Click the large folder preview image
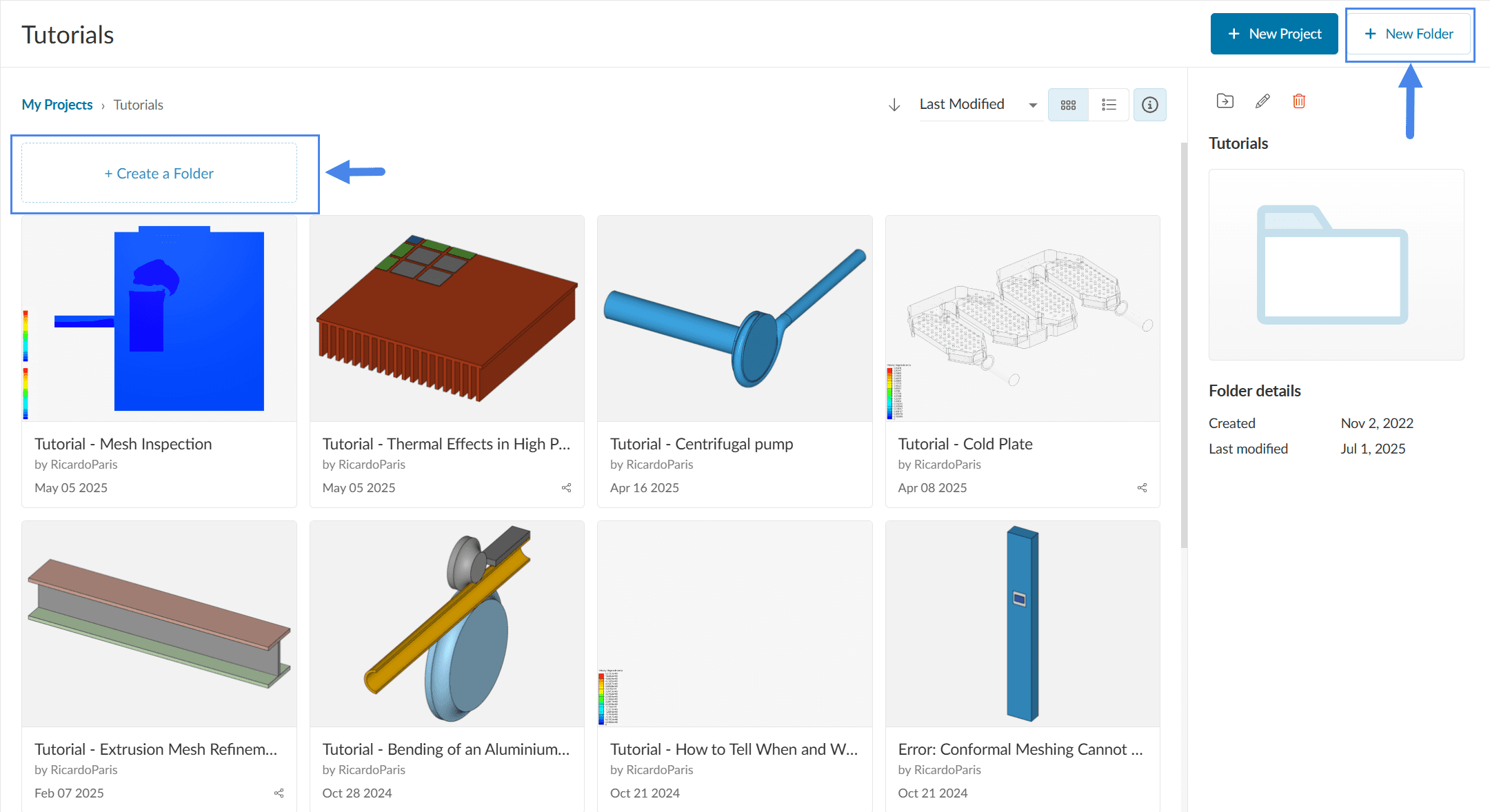The image size is (1490, 812). click(1336, 265)
